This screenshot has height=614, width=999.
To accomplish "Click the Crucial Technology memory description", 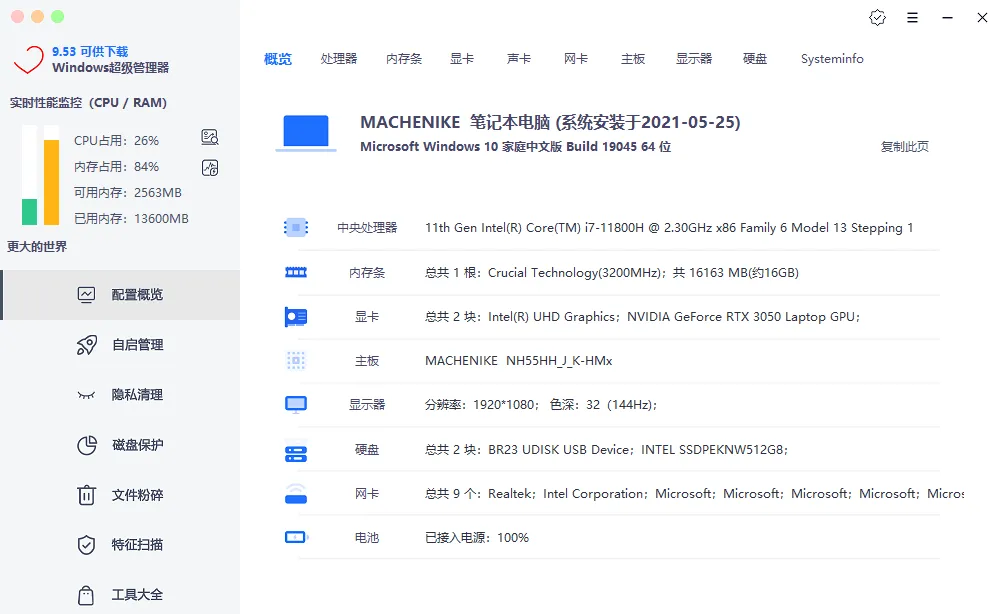I will (x=612, y=273).
